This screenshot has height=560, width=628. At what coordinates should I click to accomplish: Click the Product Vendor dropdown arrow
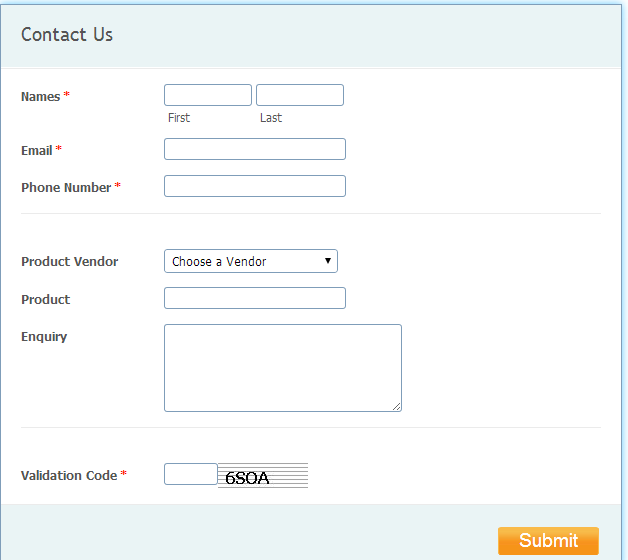tap(328, 261)
